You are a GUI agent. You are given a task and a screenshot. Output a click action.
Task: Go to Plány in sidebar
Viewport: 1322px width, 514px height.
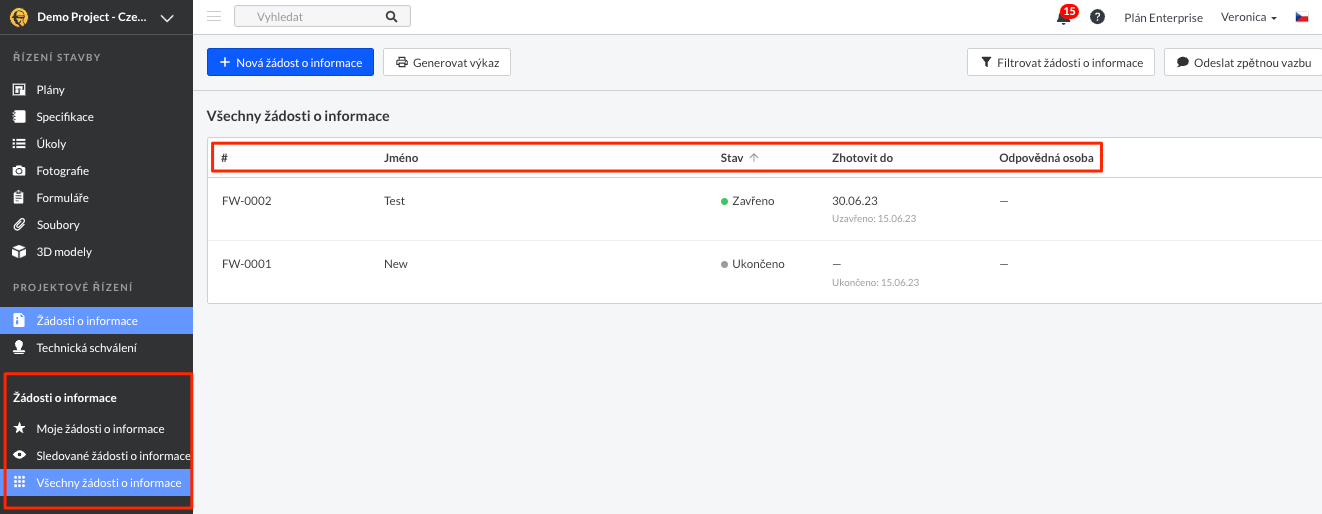50,90
